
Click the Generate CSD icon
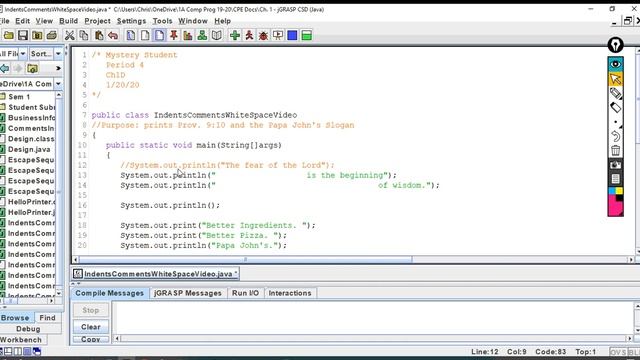click(131, 36)
